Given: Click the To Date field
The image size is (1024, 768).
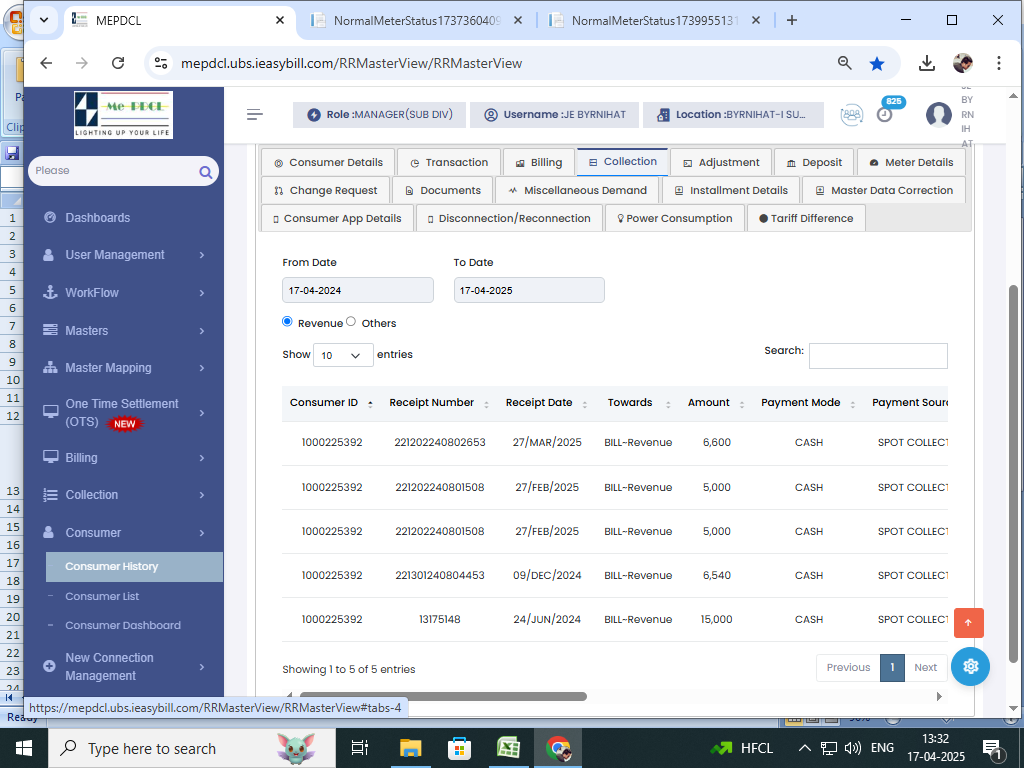Looking at the screenshot, I should pos(529,290).
